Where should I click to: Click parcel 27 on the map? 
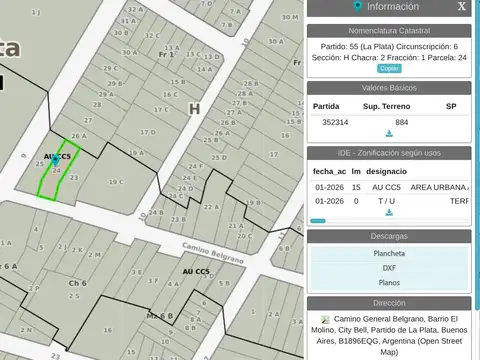tap(88, 120)
